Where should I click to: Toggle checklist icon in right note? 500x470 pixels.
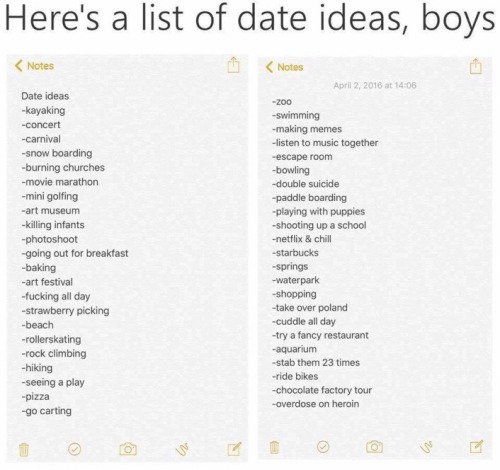point(323,446)
